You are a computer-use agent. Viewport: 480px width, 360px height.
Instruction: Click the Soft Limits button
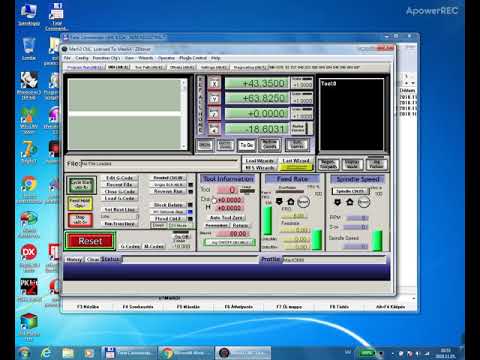tap(297, 145)
